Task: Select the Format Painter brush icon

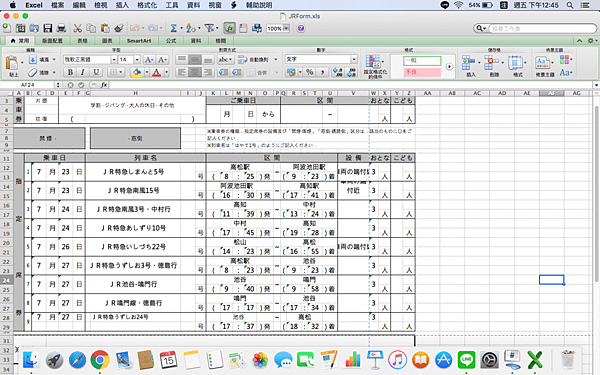Action: (119, 28)
